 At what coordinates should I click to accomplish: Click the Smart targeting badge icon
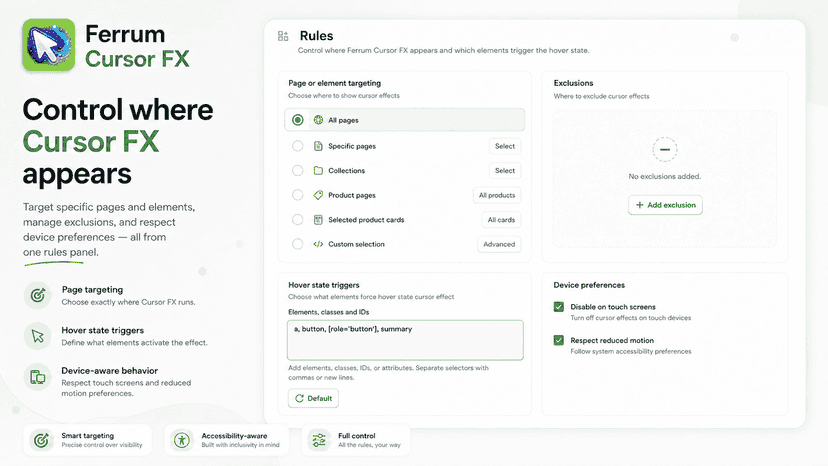coord(41,440)
